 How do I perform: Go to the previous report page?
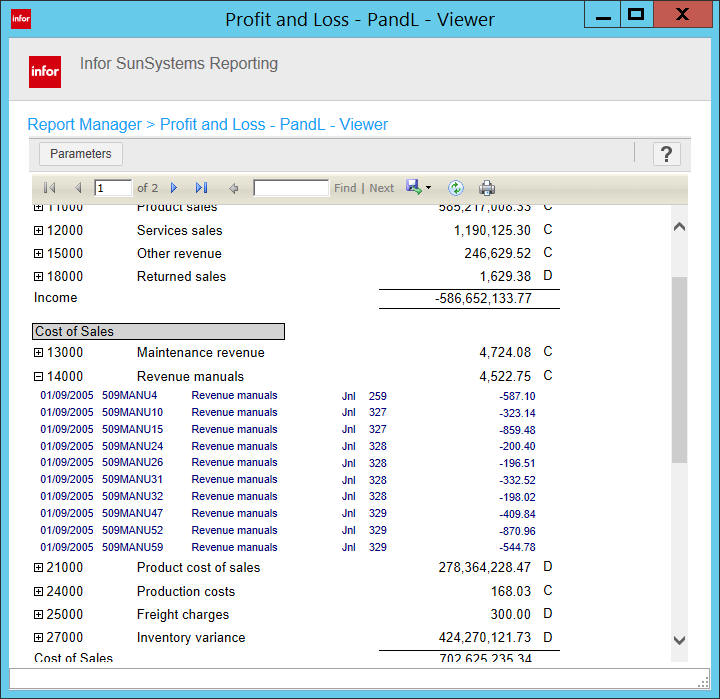pyautogui.click(x=78, y=188)
